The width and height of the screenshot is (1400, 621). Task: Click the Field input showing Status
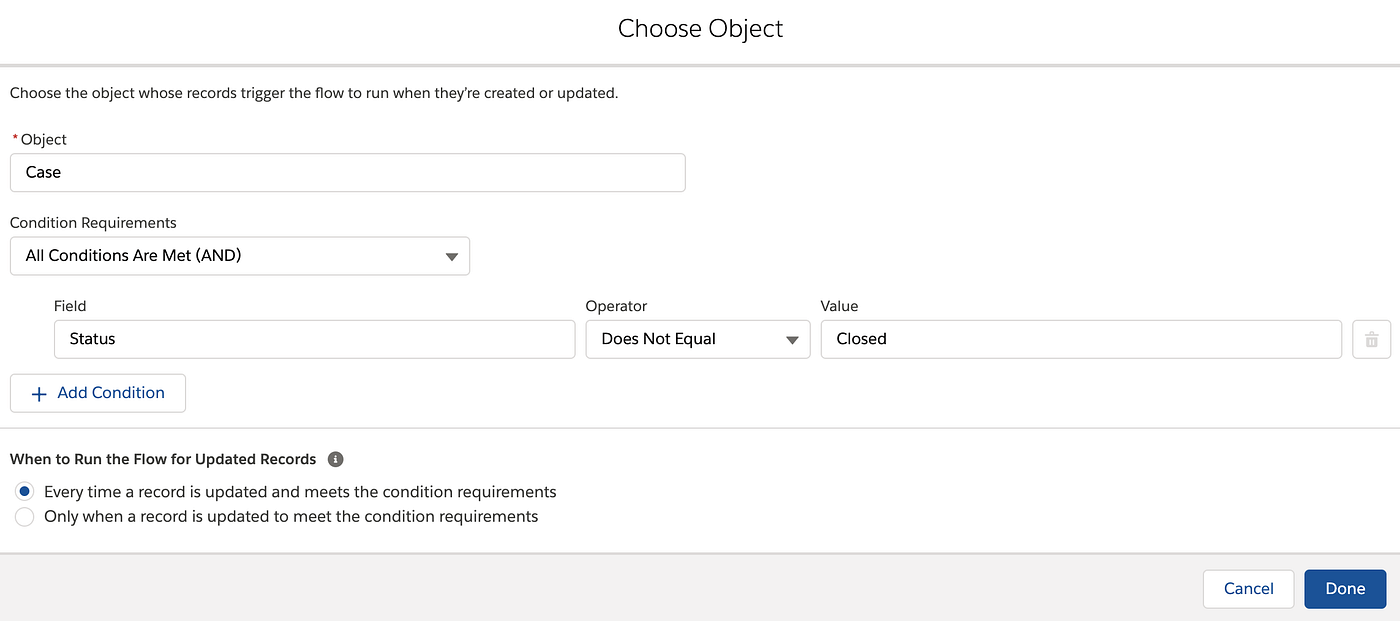click(314, 339)
